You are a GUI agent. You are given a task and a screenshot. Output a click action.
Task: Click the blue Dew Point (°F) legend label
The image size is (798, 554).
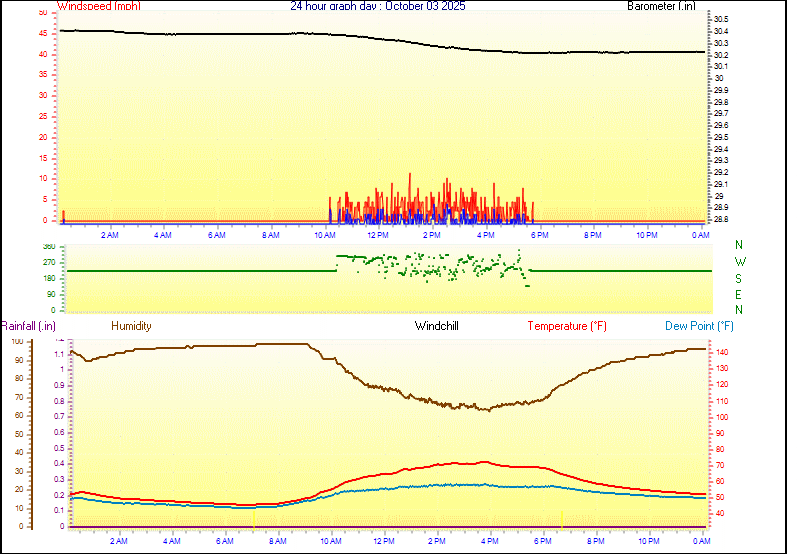pyautogui.click(x=699, y=326)
